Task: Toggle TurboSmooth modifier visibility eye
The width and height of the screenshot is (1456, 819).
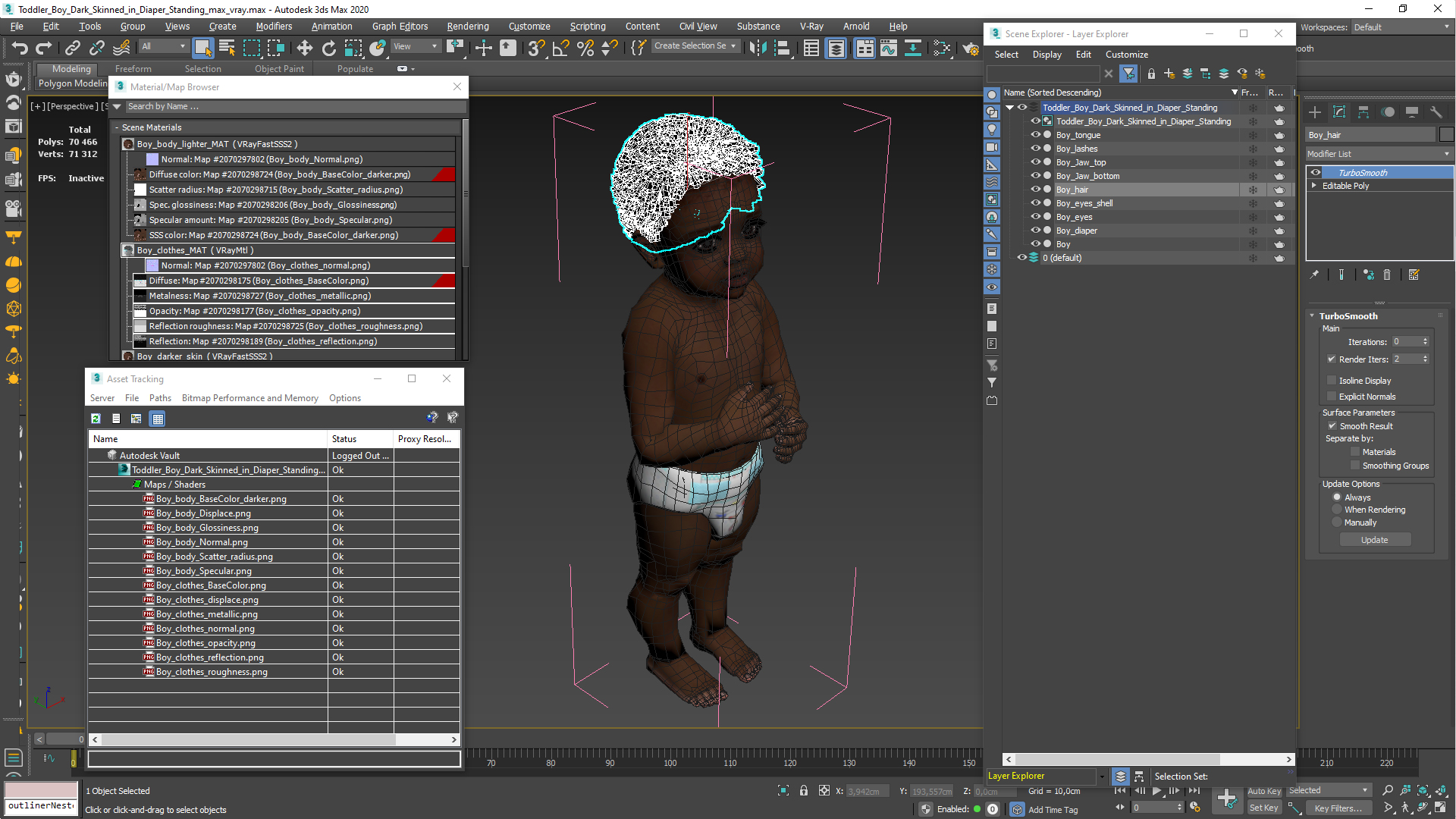Action: pyautogui.click(x=1316, y=173)
